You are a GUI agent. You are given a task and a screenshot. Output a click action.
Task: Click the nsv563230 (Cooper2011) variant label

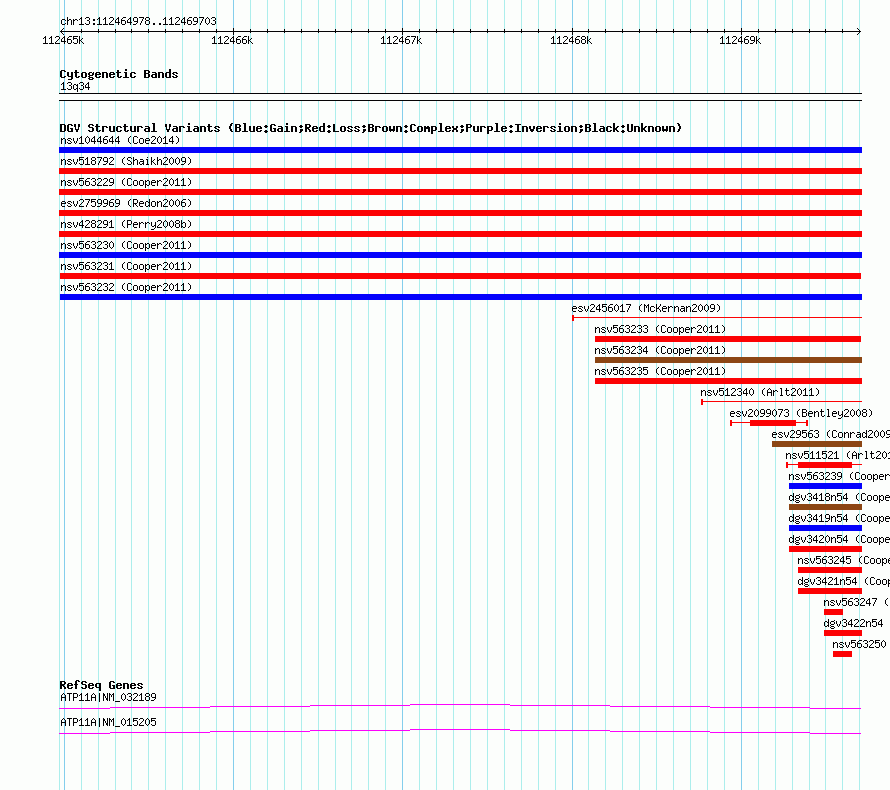(126, 245)
